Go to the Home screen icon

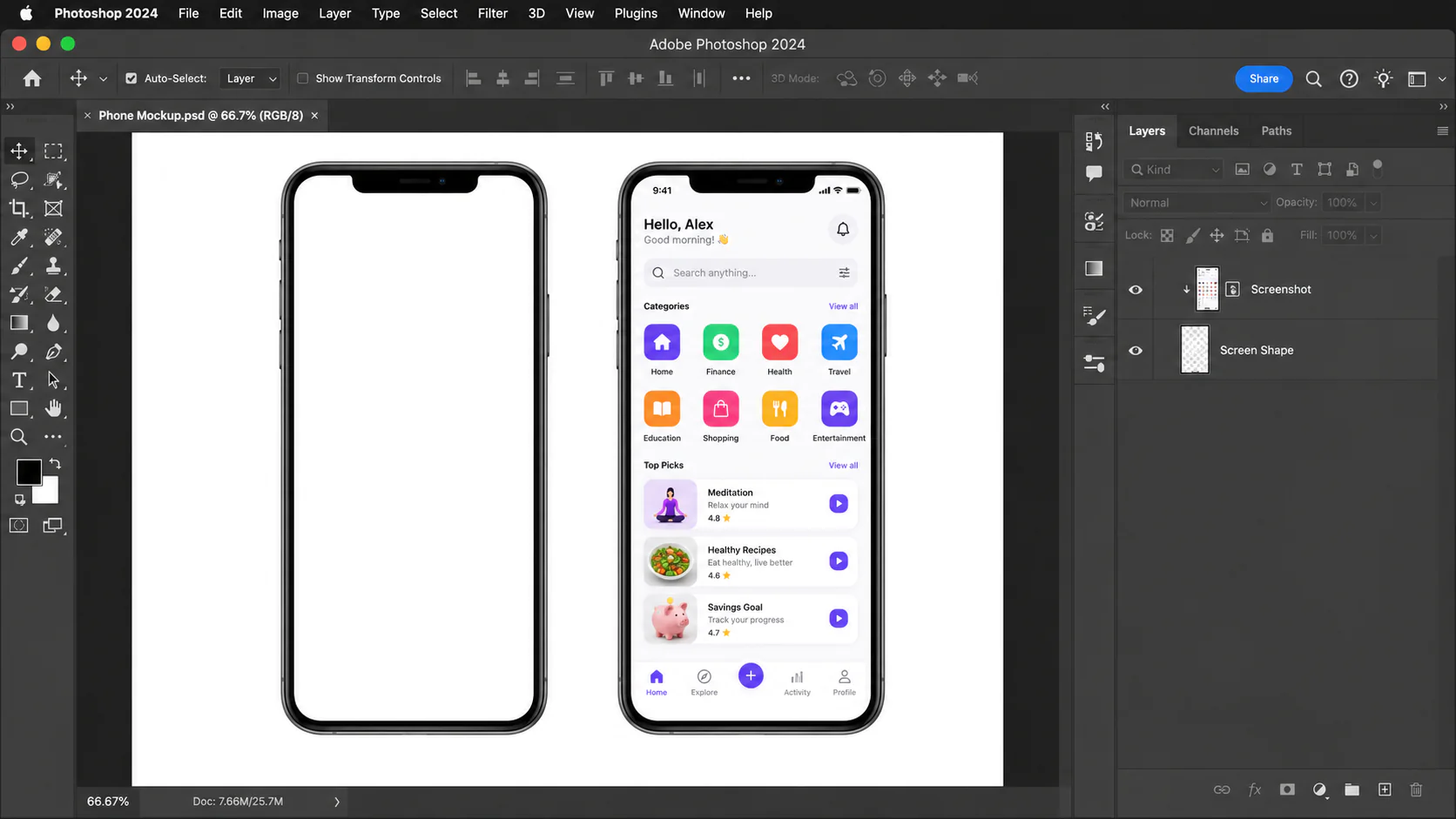click(32, 78)
